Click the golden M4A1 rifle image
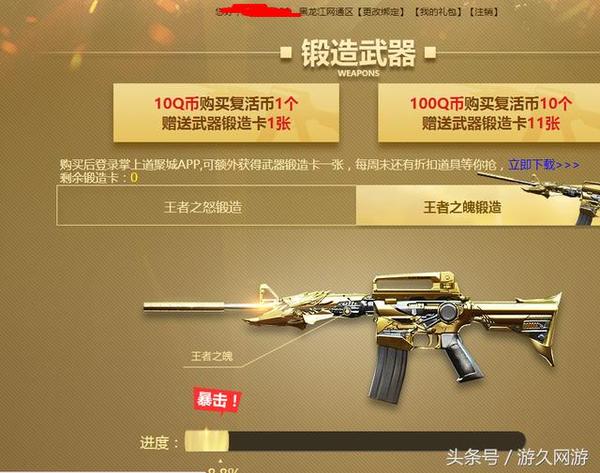Image resolution: width=600 pixels, height=473 pixels. [x=352, y=335]
